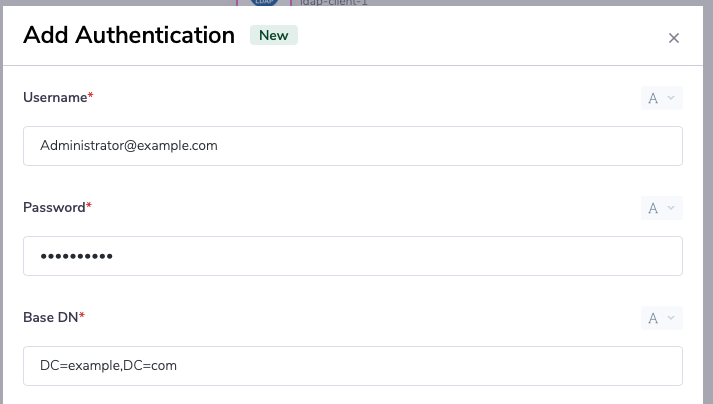Expand the Password field type dropdown
This screenshot has height=404, width=713.
[x=661, y=208]
